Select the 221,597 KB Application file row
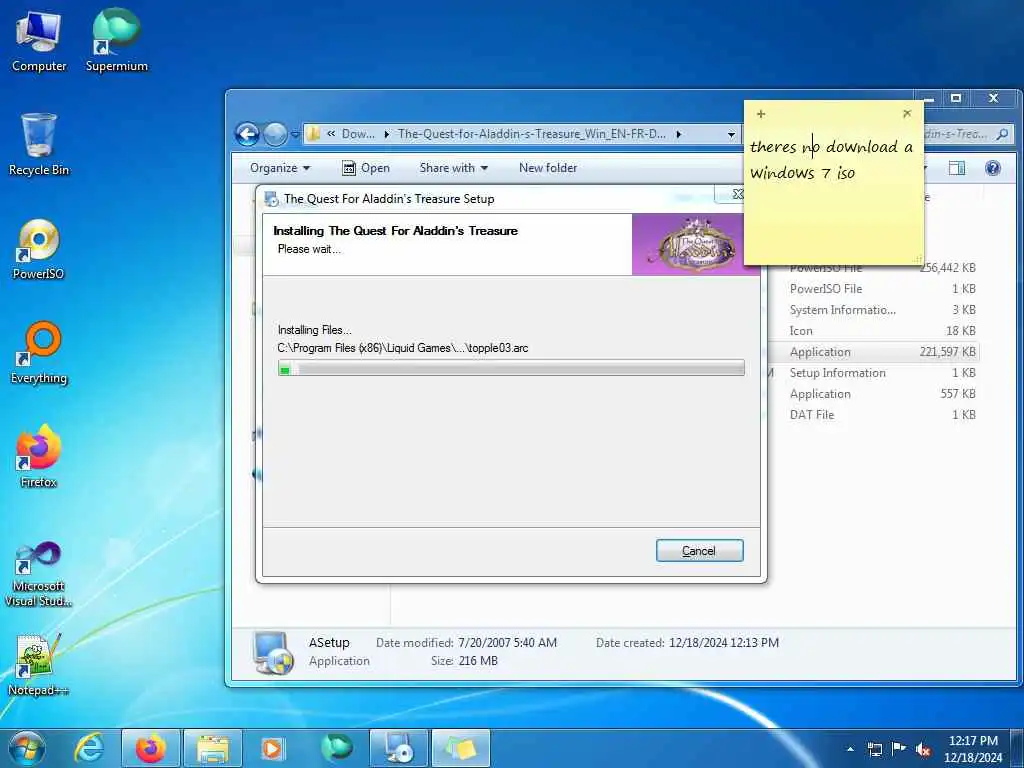Viewport: 1024px width, 768px height. [x=875, y=352]
